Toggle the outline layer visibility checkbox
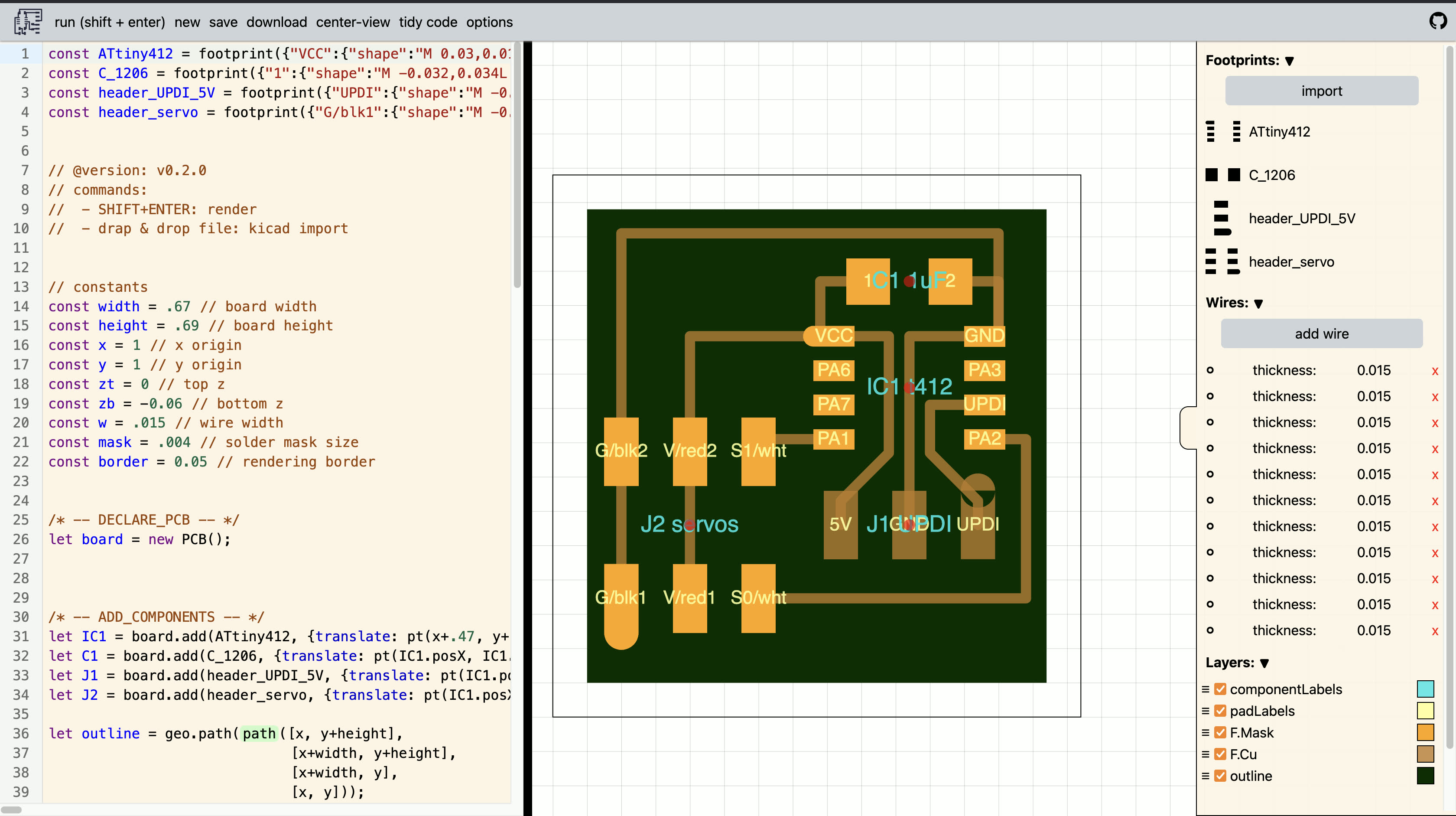Image resolution: width=1456 pixels, height=816 pixels. tap(1220, 776)
